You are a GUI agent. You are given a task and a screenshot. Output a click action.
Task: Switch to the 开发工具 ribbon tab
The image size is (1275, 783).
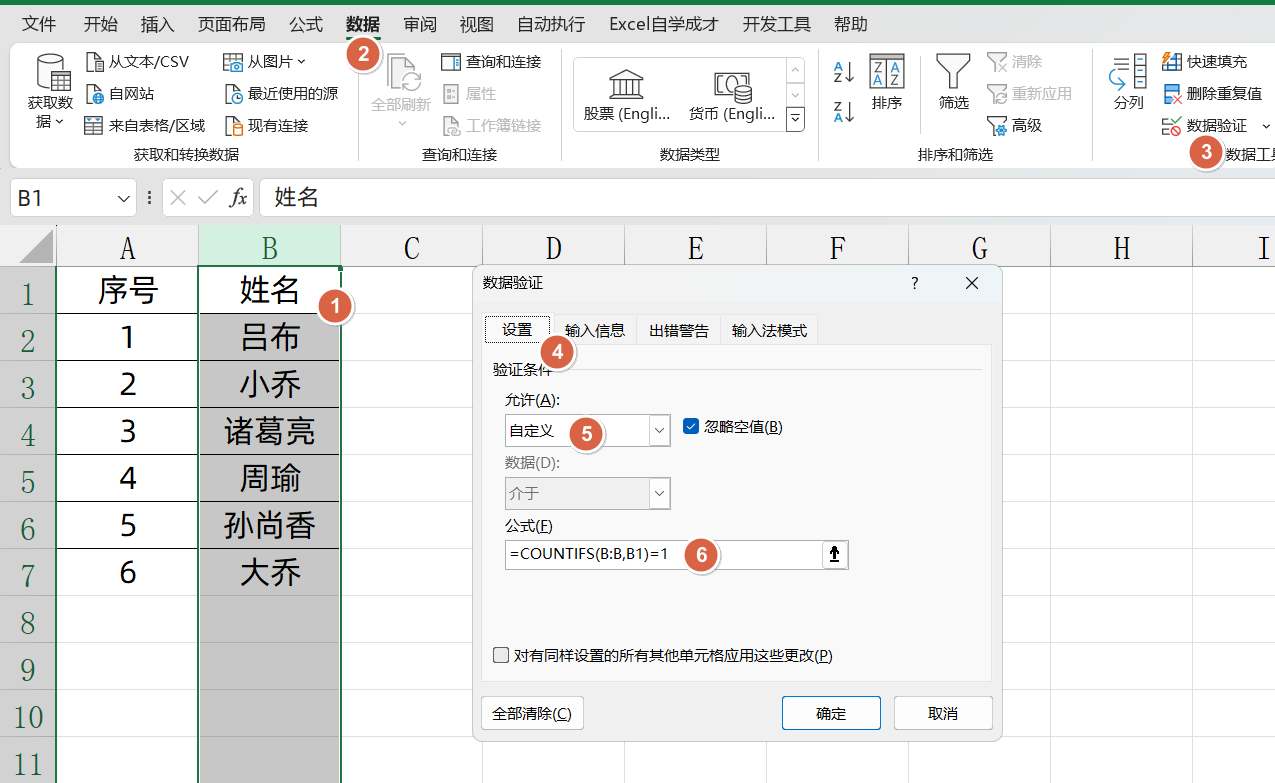[776, 24]
